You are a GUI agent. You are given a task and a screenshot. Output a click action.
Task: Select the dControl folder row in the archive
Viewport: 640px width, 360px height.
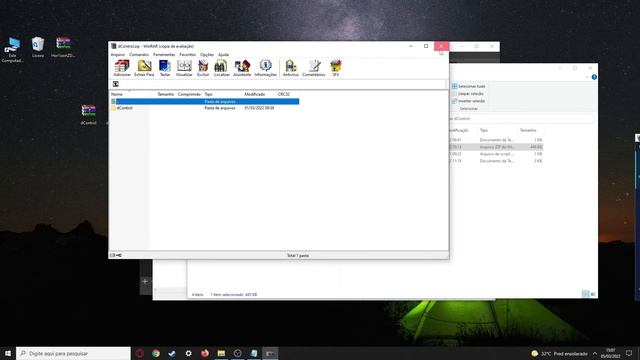tap(204, 108)
